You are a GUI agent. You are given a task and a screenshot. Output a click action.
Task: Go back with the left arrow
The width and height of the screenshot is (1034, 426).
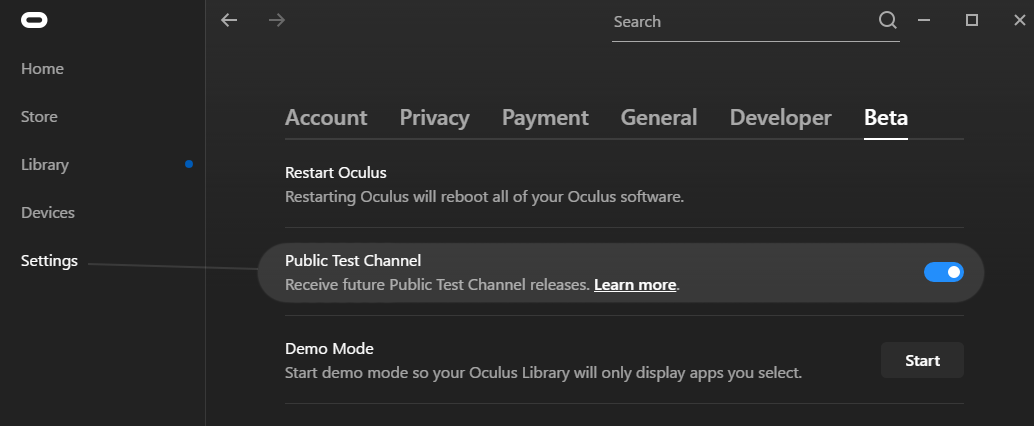coord(229,20)
